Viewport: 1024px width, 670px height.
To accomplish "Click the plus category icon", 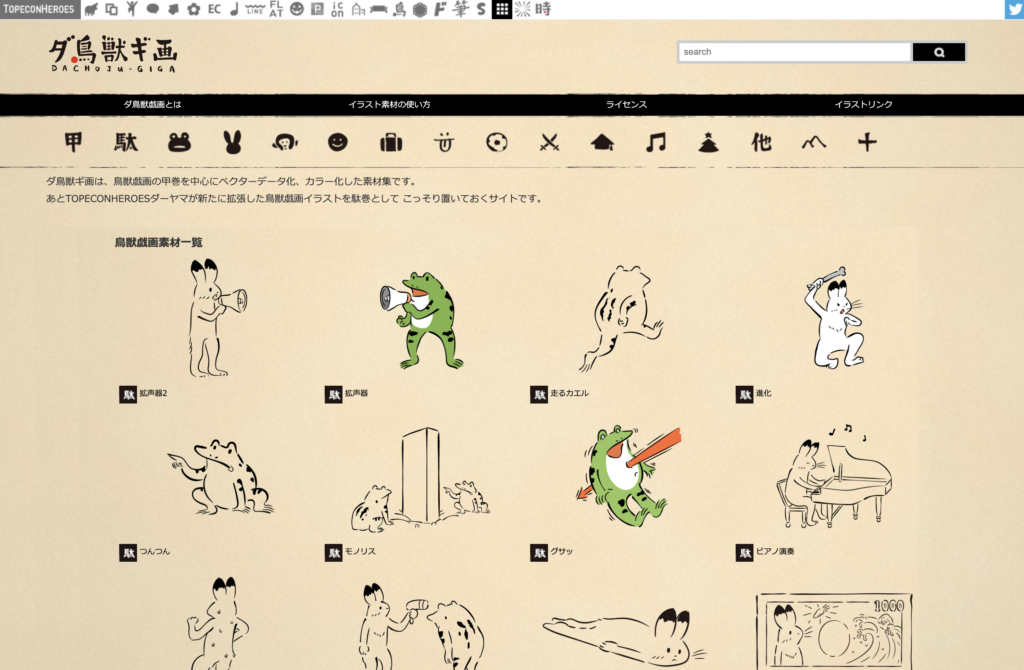I will tap(867, 143).
